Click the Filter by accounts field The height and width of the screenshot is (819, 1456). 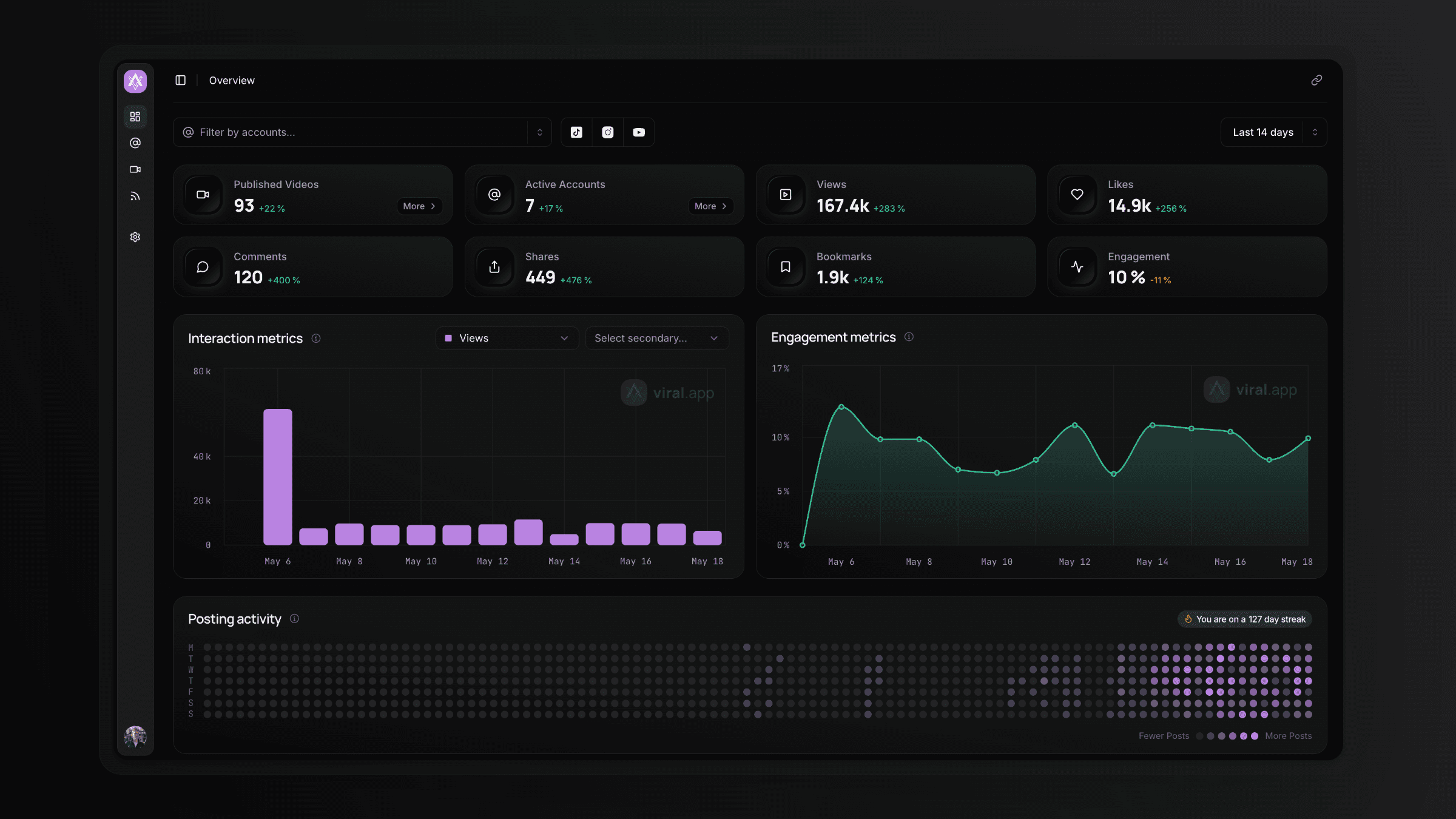point(362,132)
